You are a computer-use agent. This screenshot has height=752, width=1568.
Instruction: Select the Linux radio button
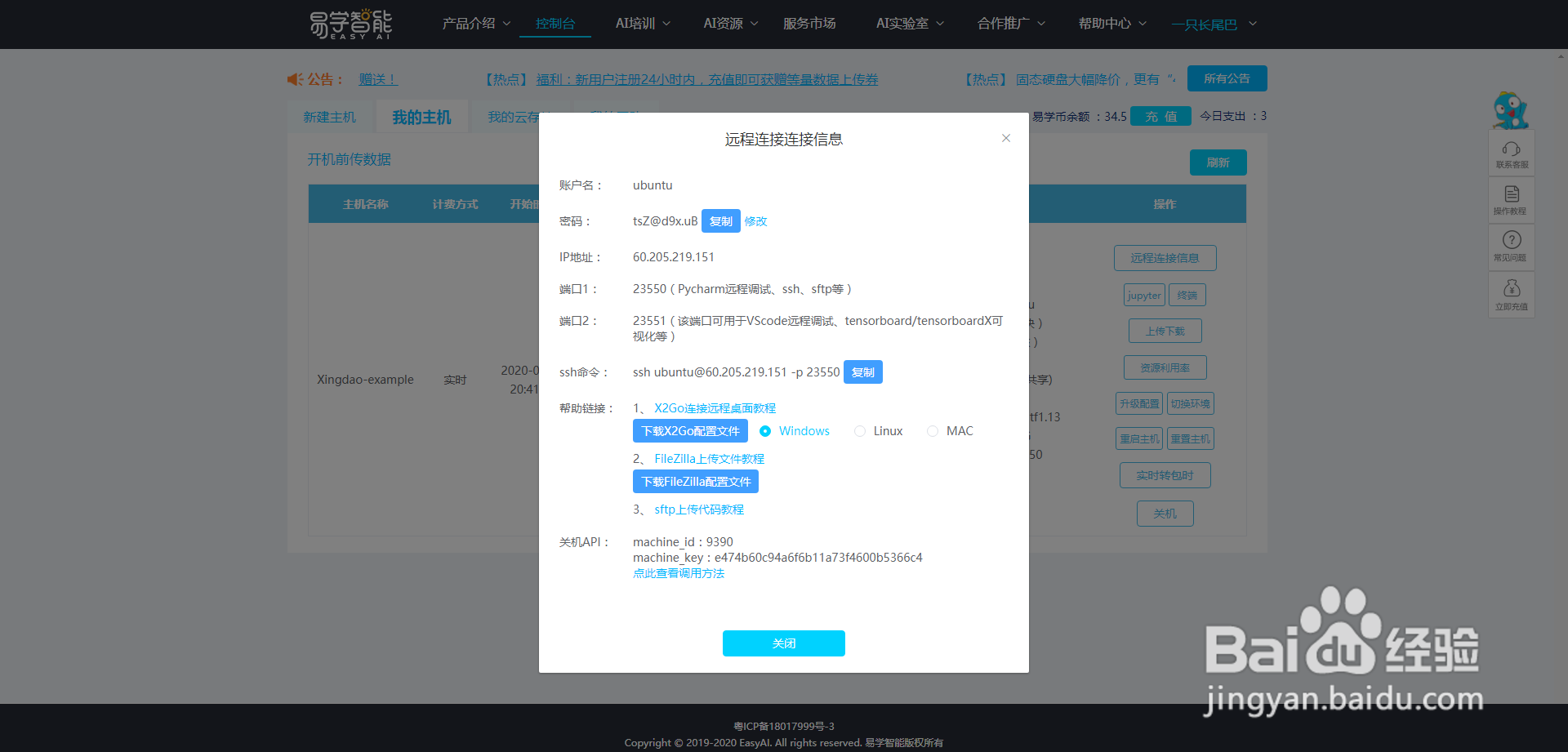[859, 430]
